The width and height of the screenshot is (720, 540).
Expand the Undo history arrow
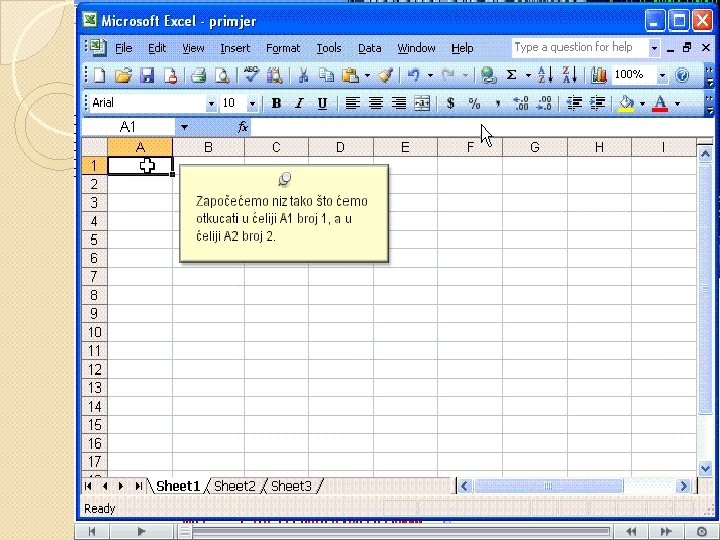click(430, 75)
